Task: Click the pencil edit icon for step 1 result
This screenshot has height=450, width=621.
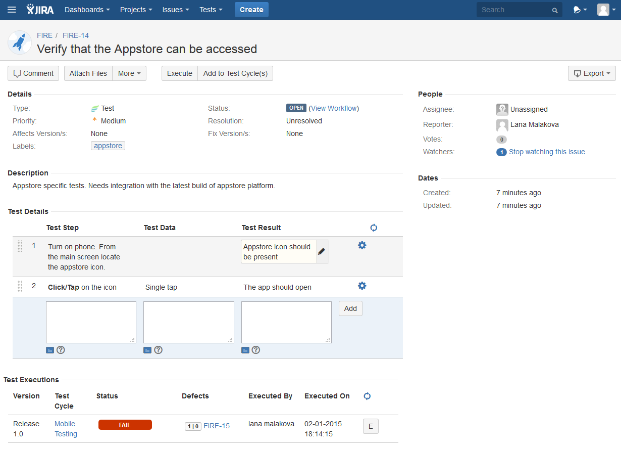Action: pyautogui.click(x=322, y=251)
